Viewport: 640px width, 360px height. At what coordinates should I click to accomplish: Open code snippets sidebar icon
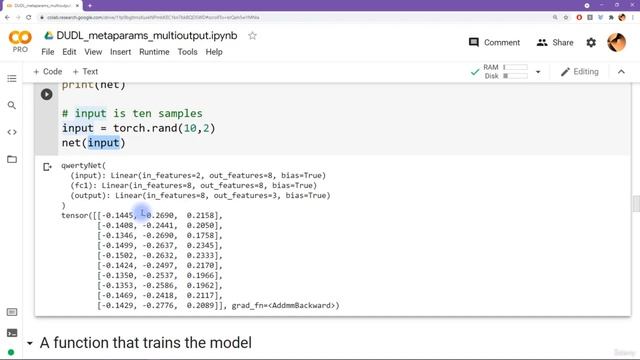pos(12,132)
